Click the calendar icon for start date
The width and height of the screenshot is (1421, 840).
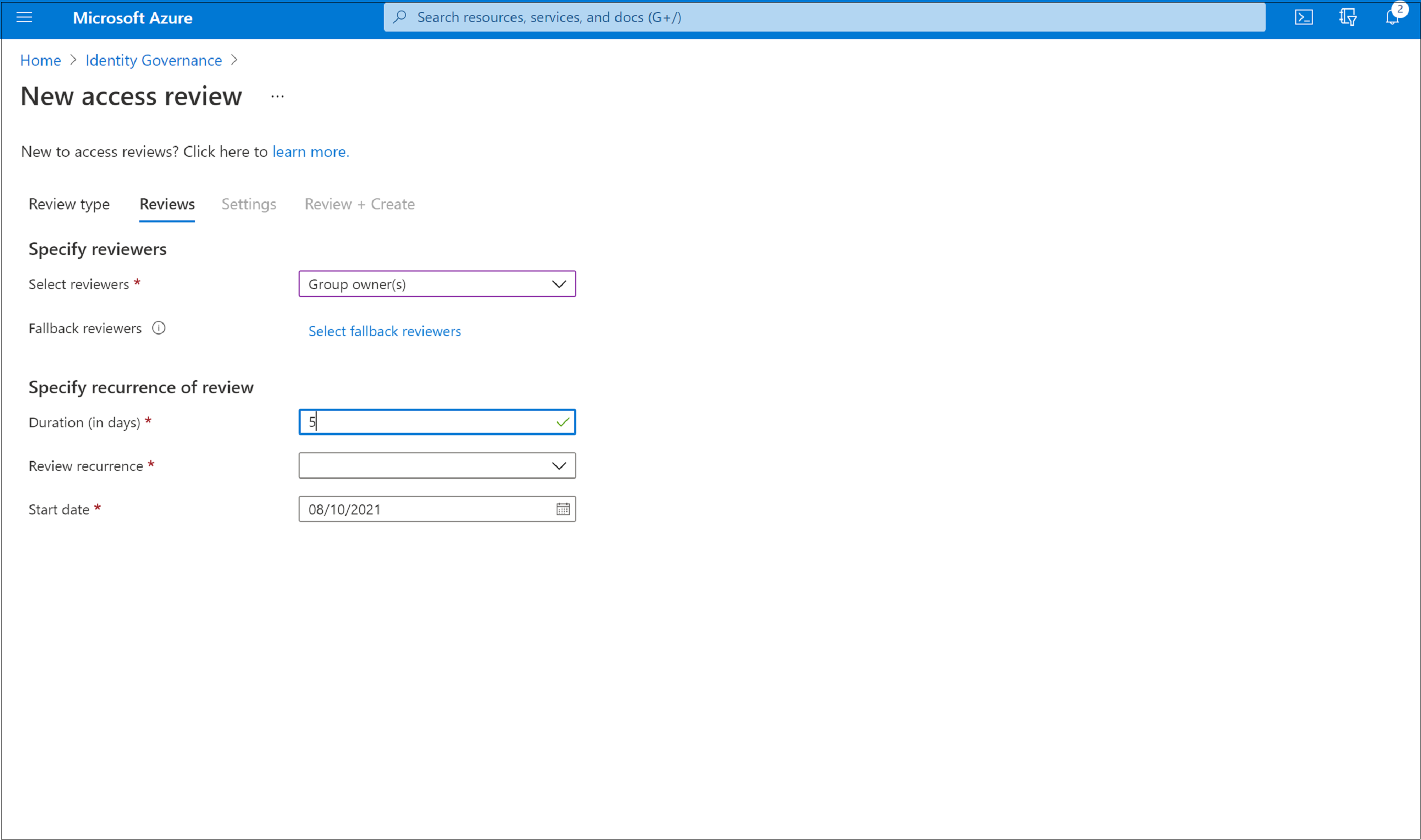[x=562, y=509]
